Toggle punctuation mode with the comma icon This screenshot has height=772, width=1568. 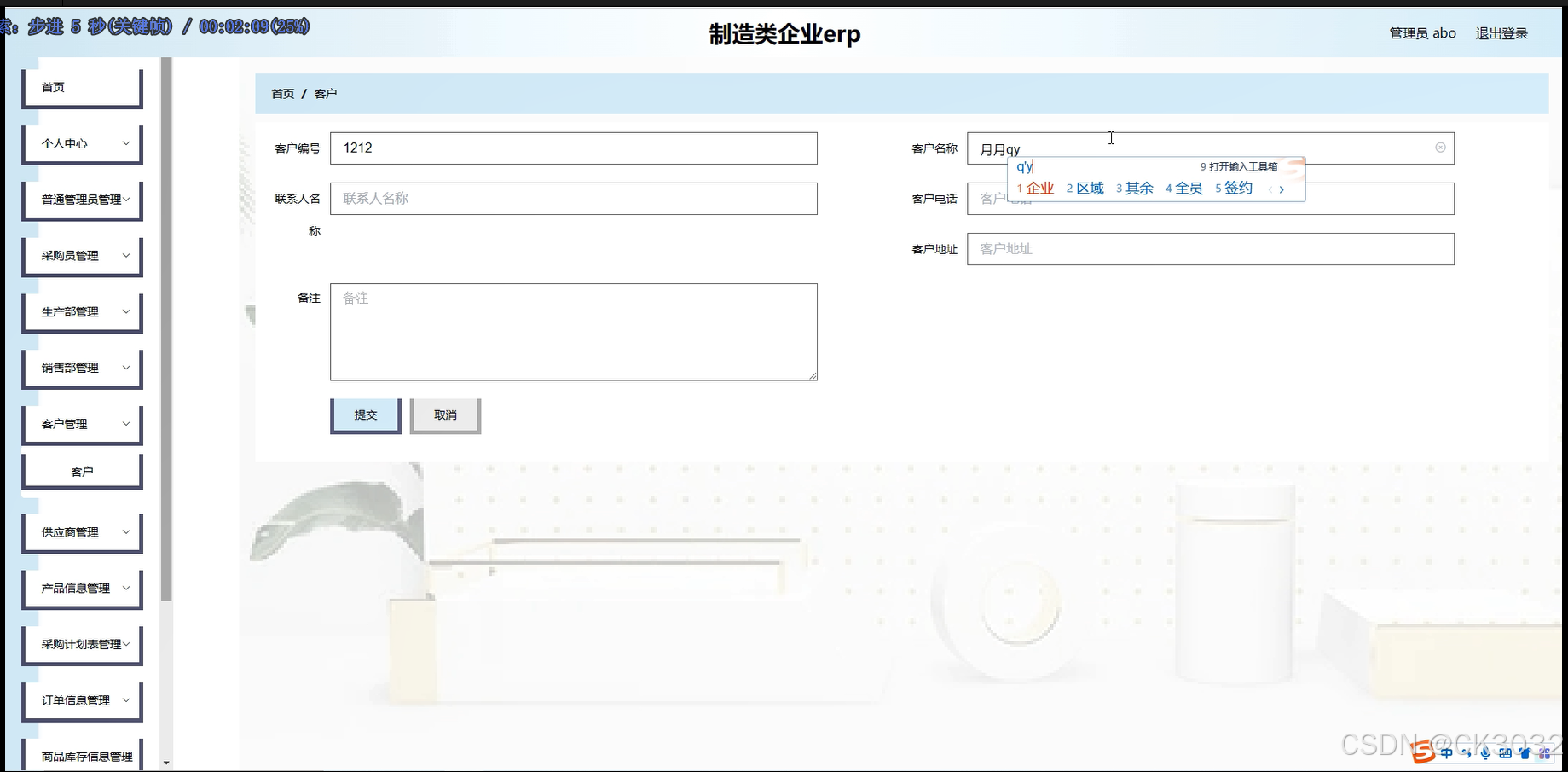1466,754
